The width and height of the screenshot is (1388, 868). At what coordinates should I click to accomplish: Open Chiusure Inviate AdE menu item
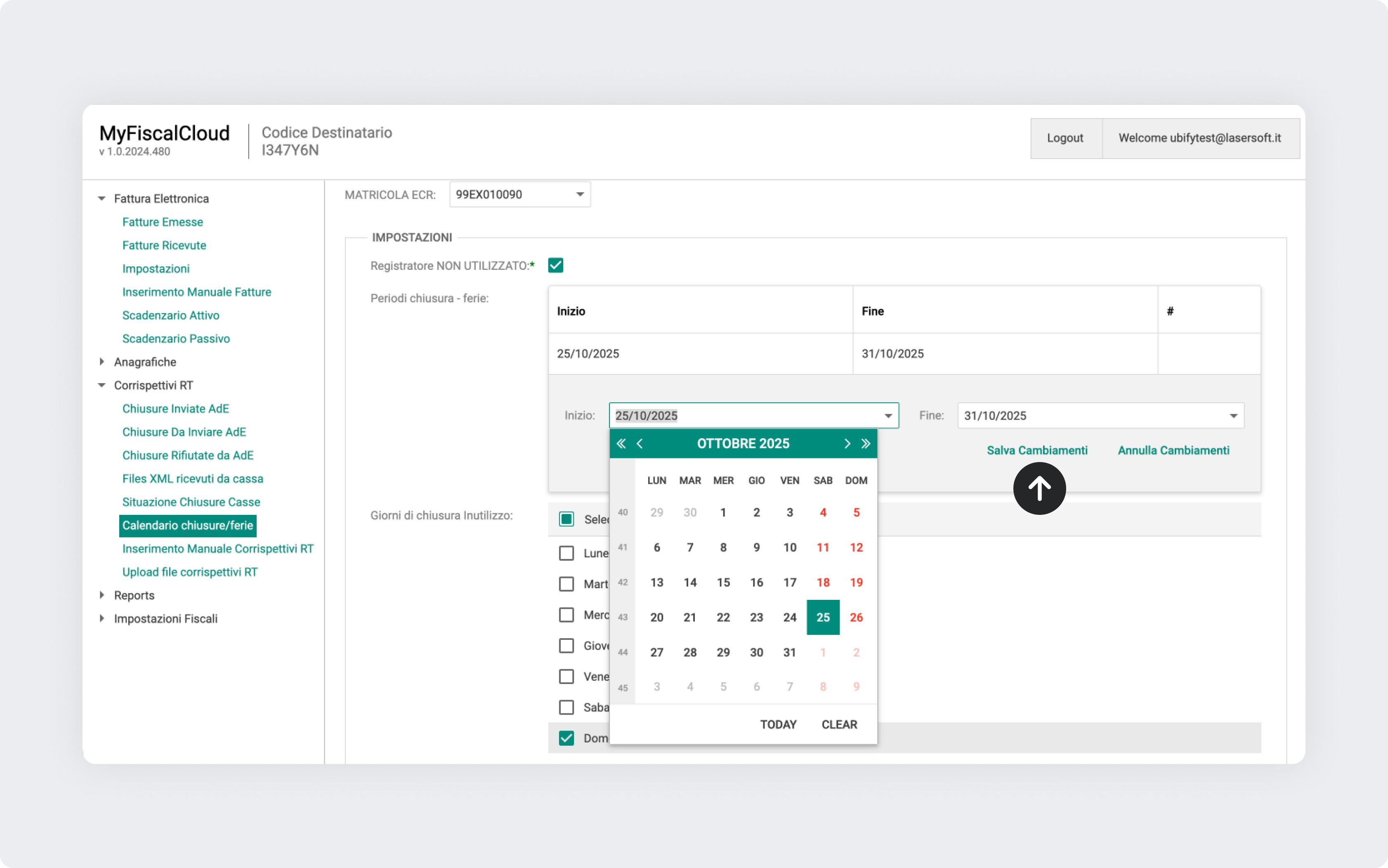coord(175,409)
